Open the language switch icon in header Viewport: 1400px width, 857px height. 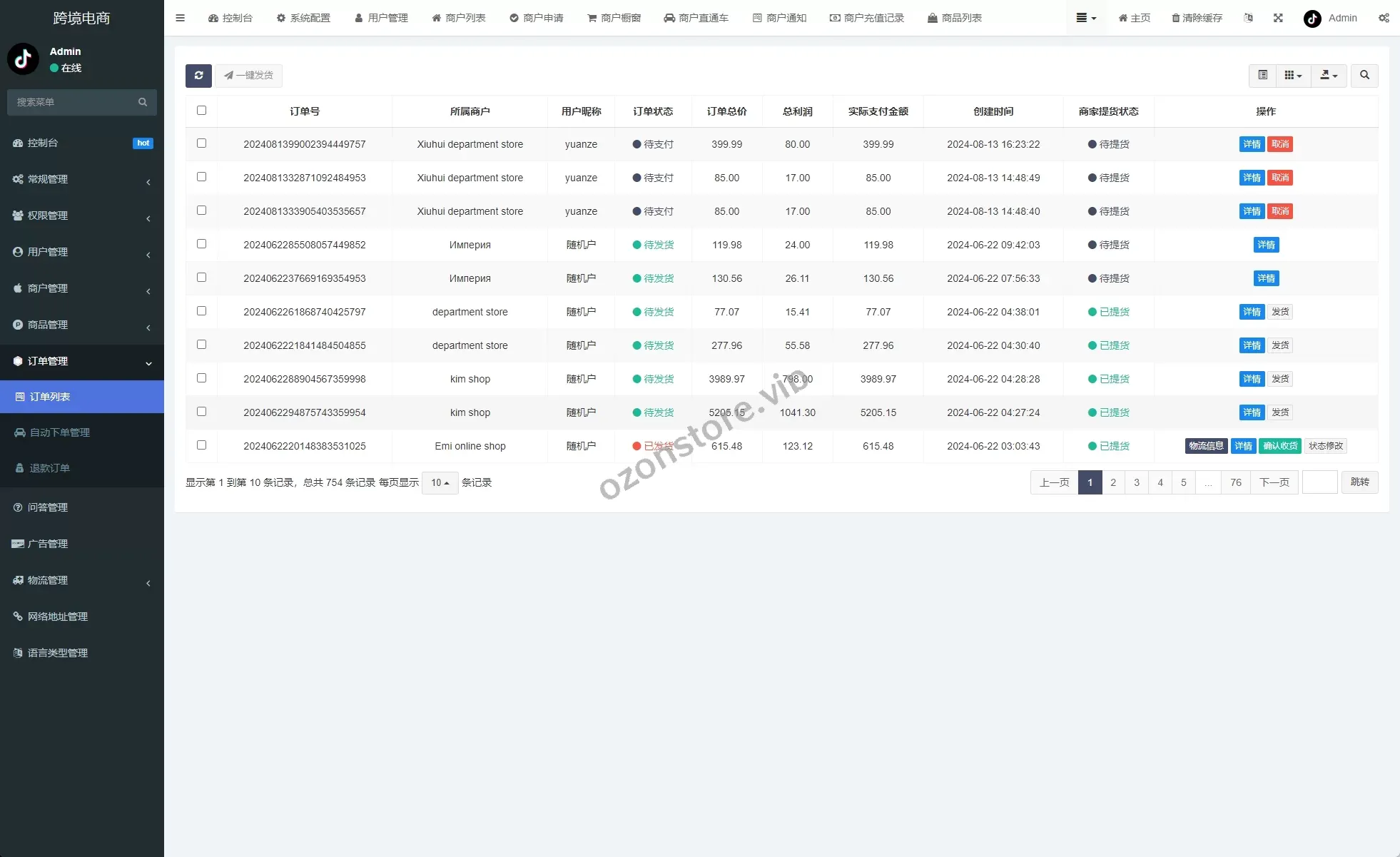[1248, 18]
